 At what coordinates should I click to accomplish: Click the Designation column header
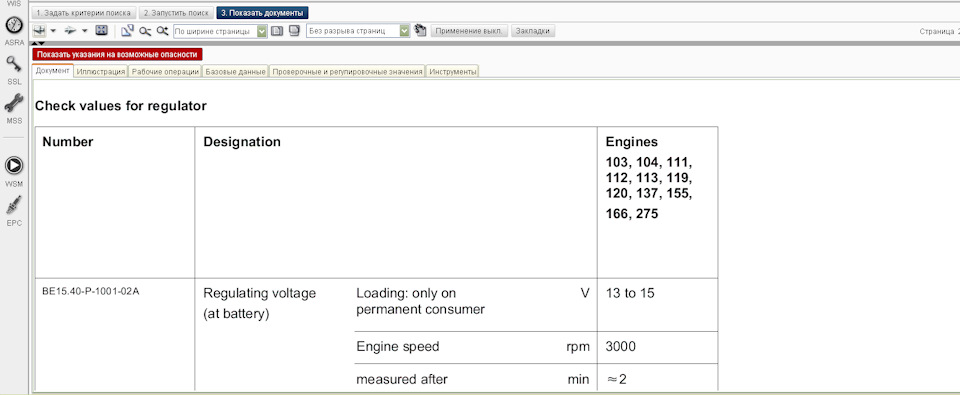tap(242, 142)
